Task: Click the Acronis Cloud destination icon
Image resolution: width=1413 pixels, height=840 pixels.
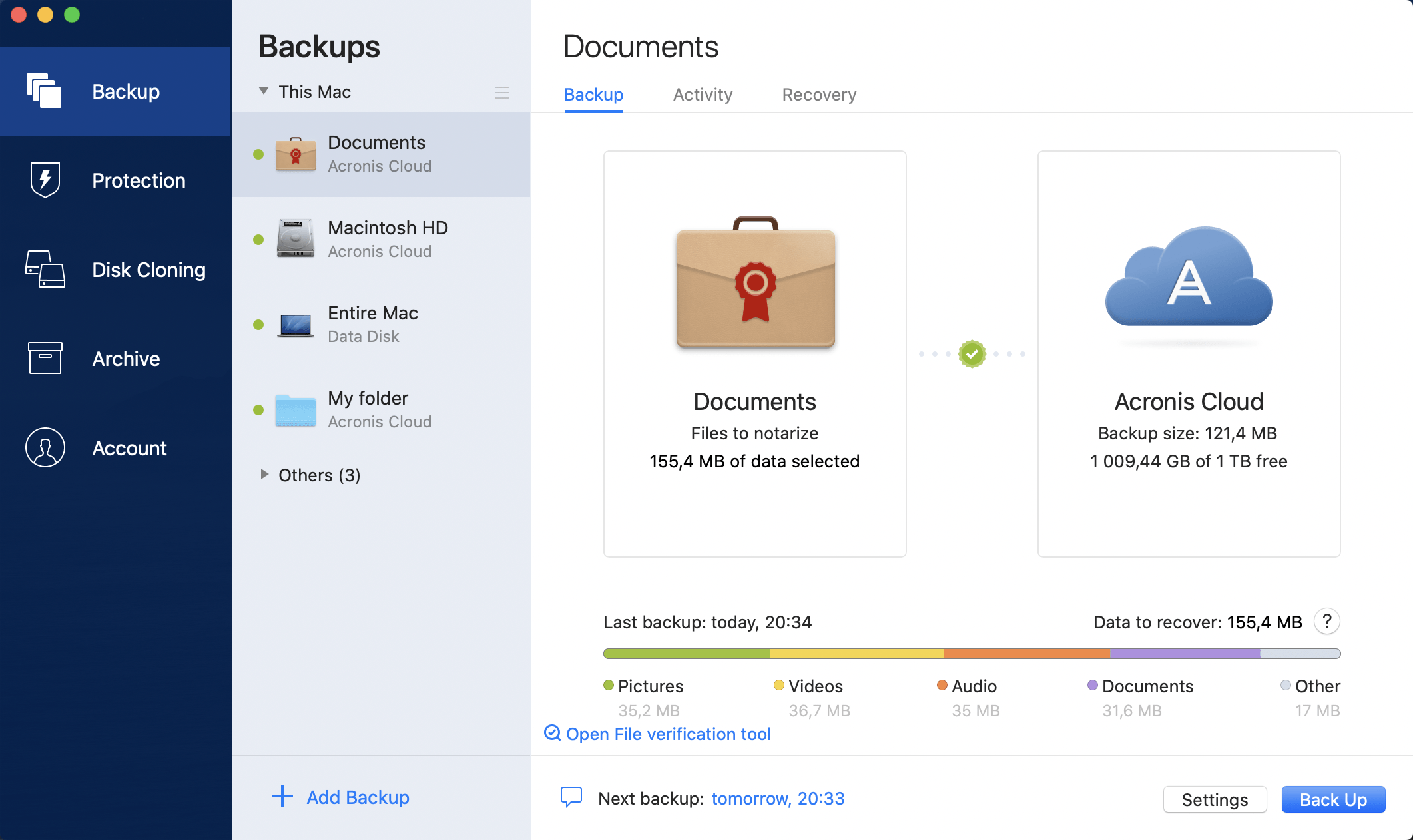Action: (1189, 280)
